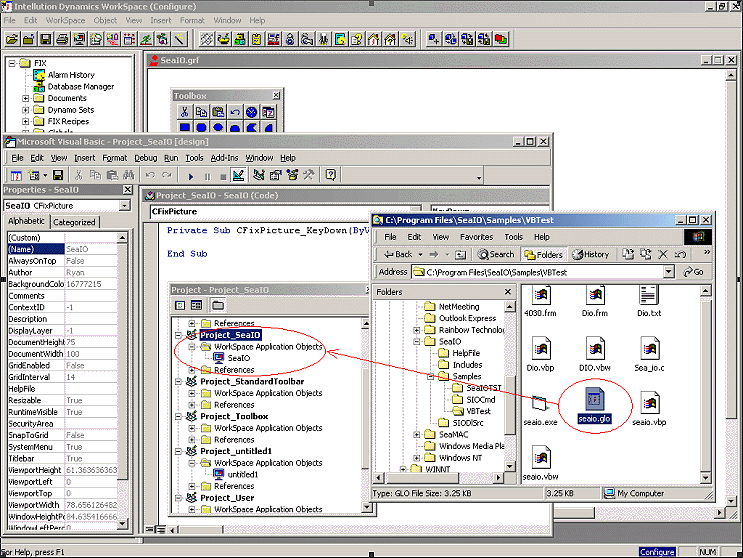Collapse the SeaIO folder in Explorer tree
The width and height of the screenshot is (743, 558).
(x=417, y=342)
